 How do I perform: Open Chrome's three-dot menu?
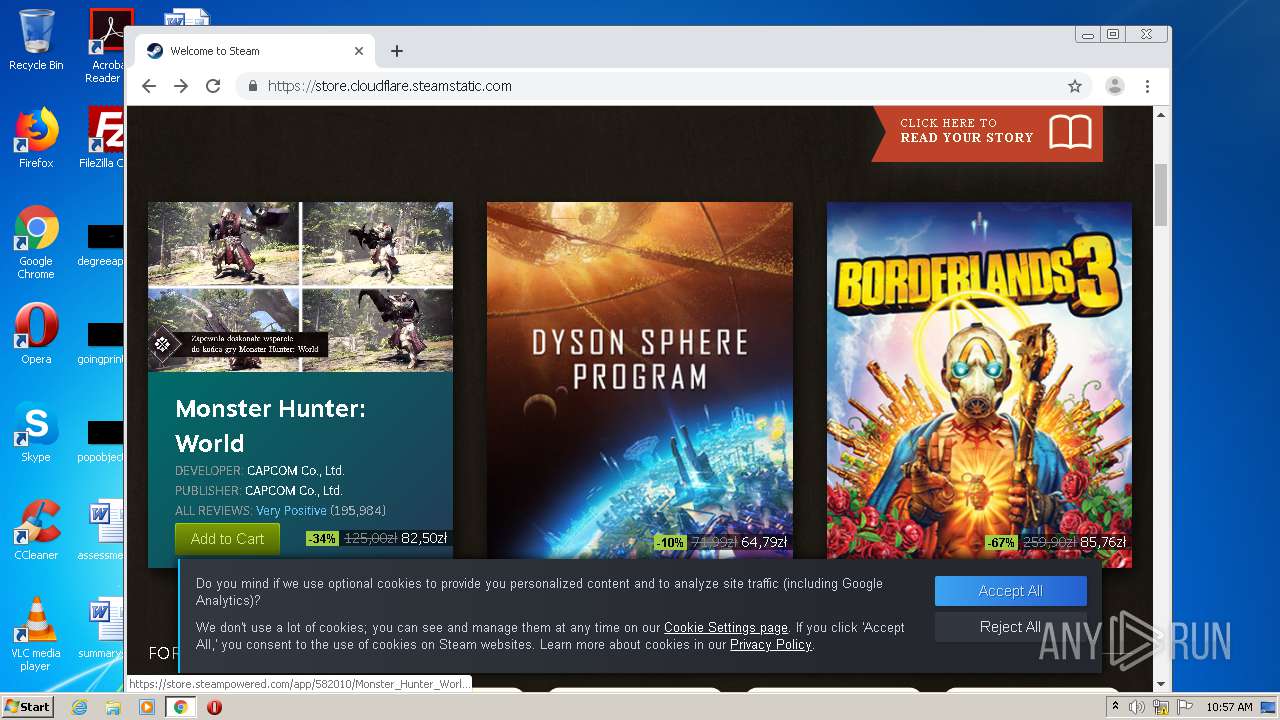pyautogui.click(x=1147, y=86)
